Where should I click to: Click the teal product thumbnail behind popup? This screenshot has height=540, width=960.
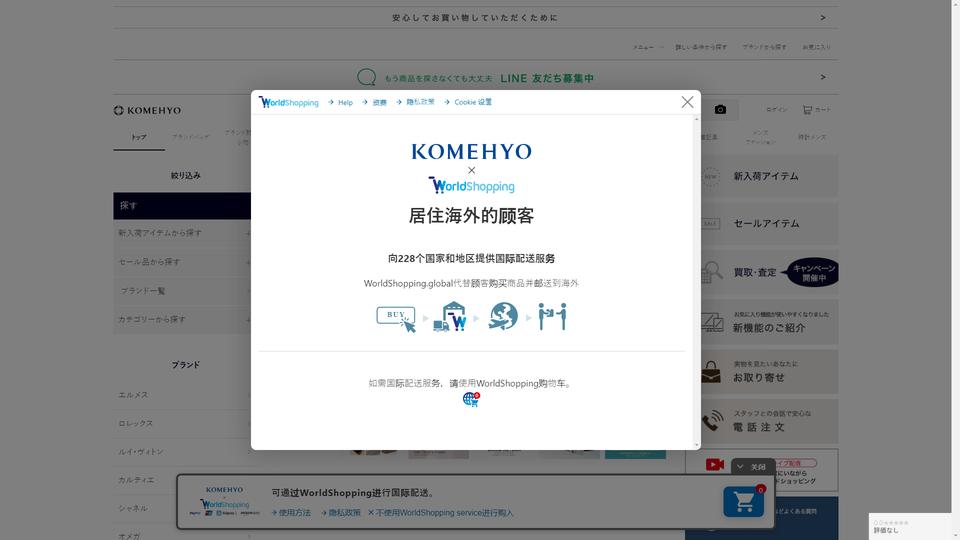pos(635,454)
